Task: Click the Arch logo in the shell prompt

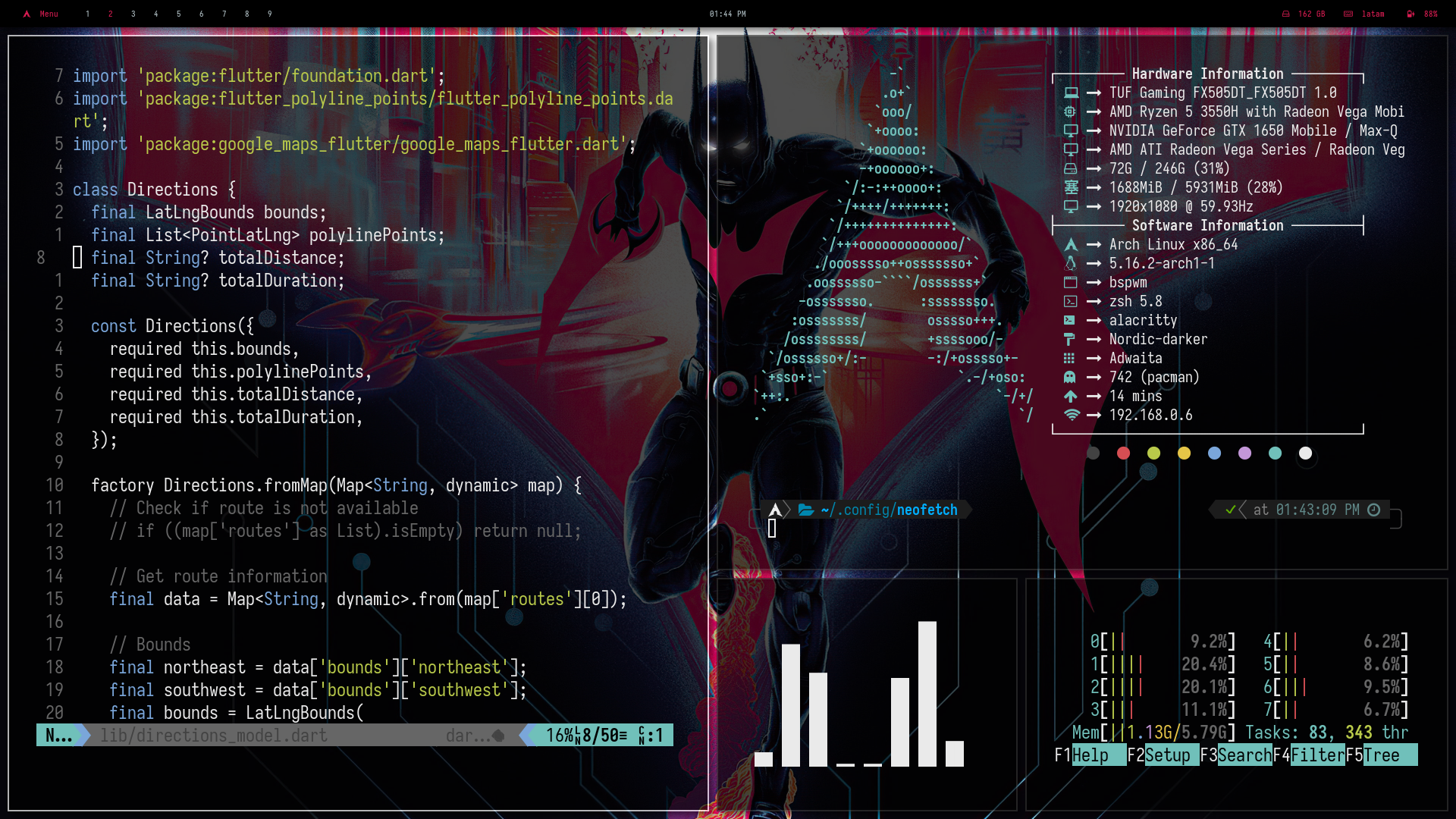Action: [775, 510]
